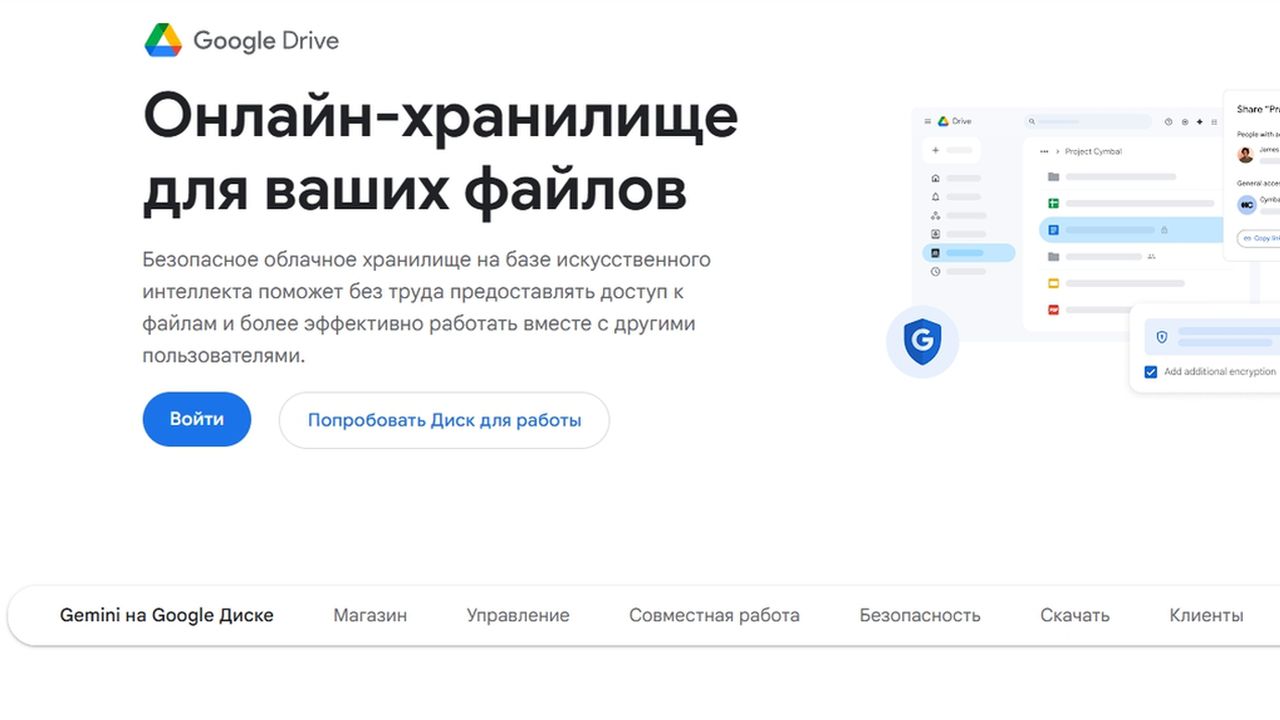Open Попробовать Диск для работы
Viewport: 1280px width, 720px height.
444,420
